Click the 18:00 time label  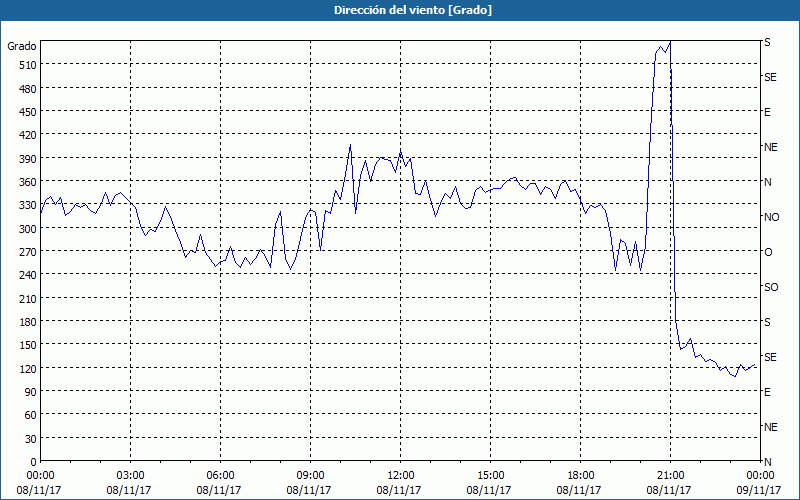(581, 476)
